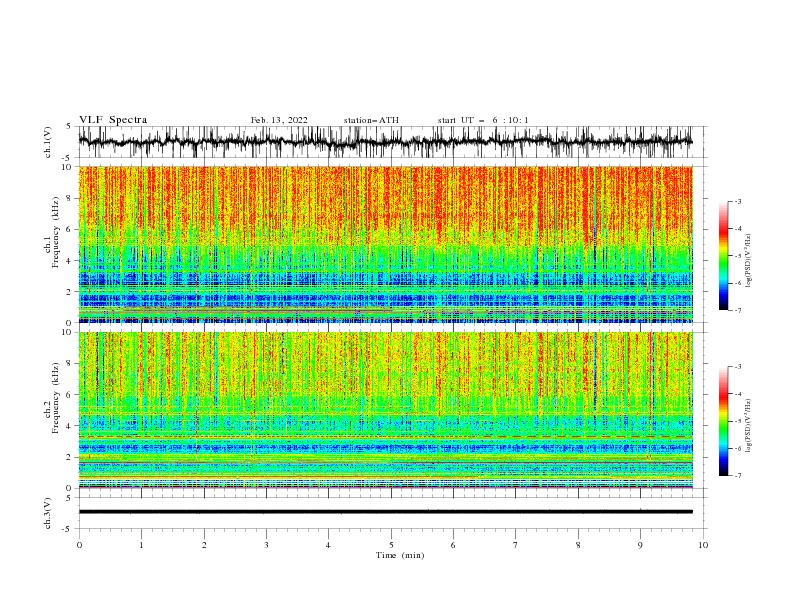Click the time axis tick label "1"
This screenshot has height=612, width=792.
(141, 545)
